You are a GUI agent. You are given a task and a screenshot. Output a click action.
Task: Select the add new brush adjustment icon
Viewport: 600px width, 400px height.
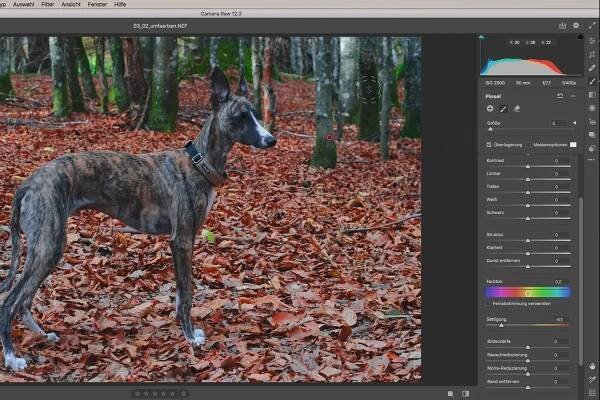click(490, 108)
